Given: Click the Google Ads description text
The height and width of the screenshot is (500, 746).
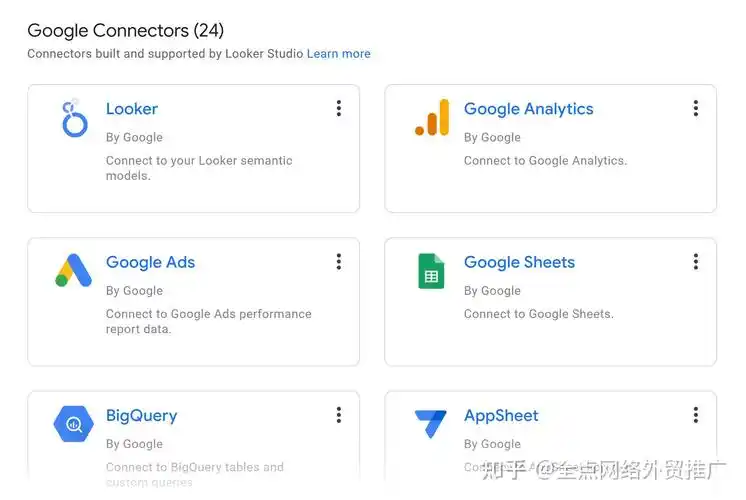Looking at the screenshot, I should click(208, 321).
